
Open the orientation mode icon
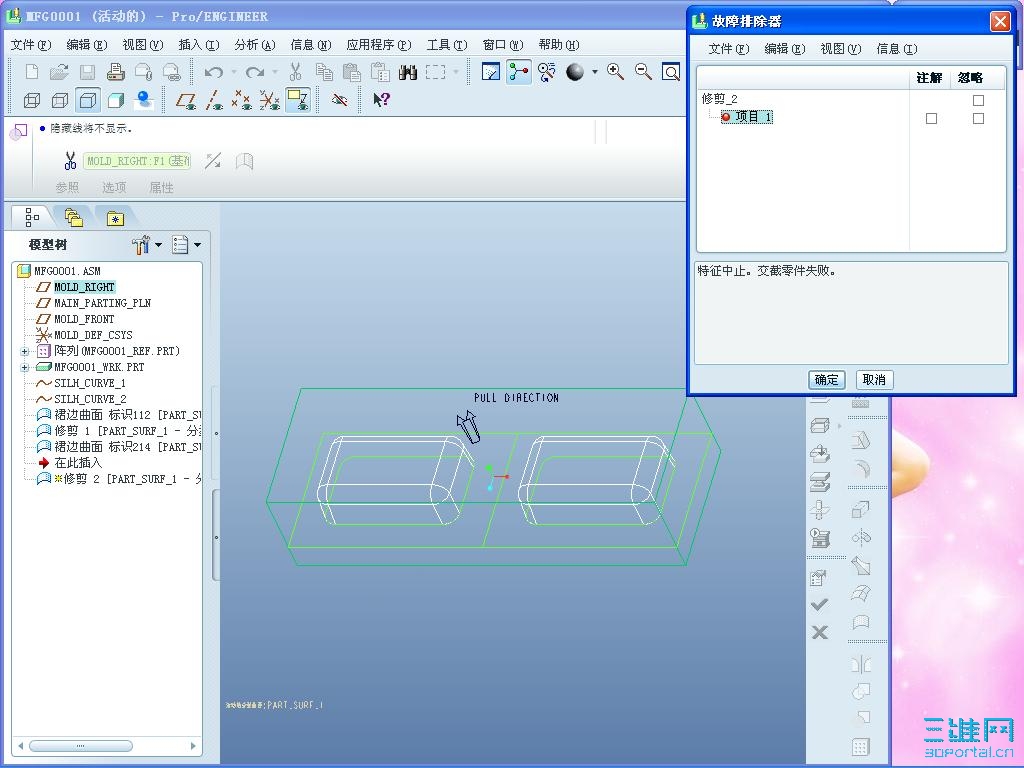point(547,71)
